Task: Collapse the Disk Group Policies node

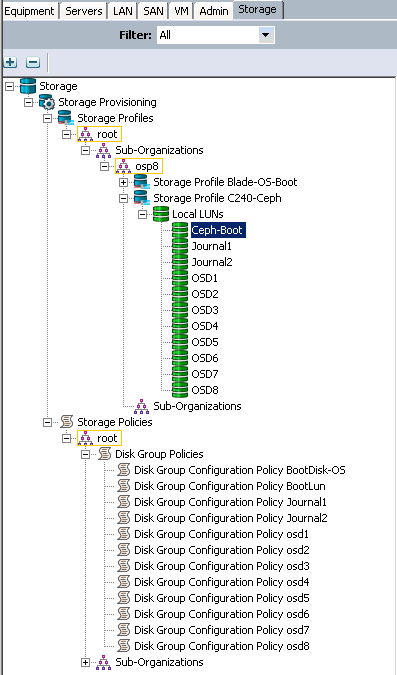Action: tap(85, 454)
